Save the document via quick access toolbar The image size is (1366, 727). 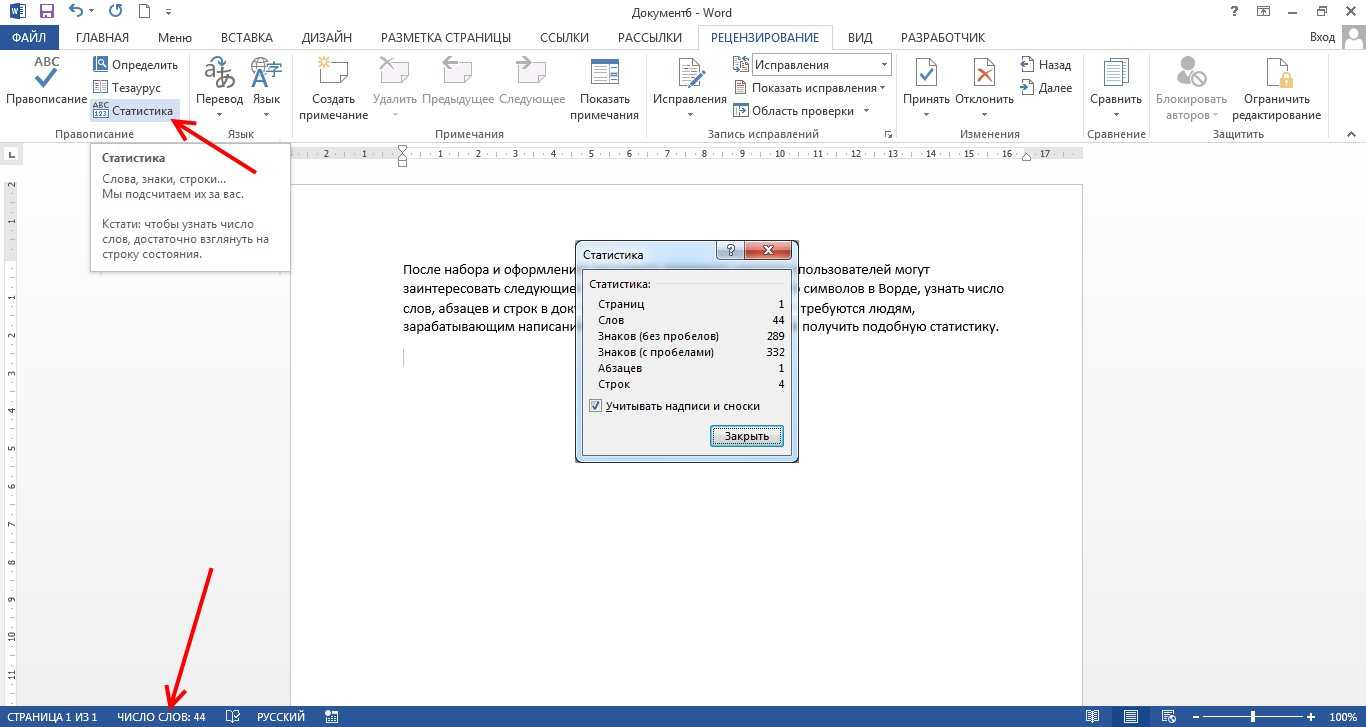tap(46, 12)
